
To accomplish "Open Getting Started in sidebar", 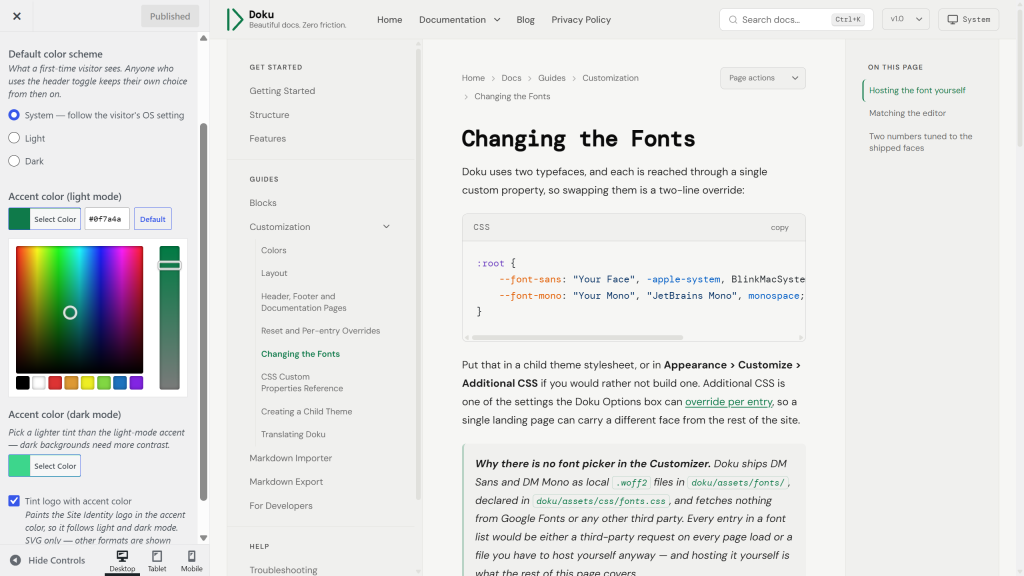I will pyautogui.click(x=282, y=91).
